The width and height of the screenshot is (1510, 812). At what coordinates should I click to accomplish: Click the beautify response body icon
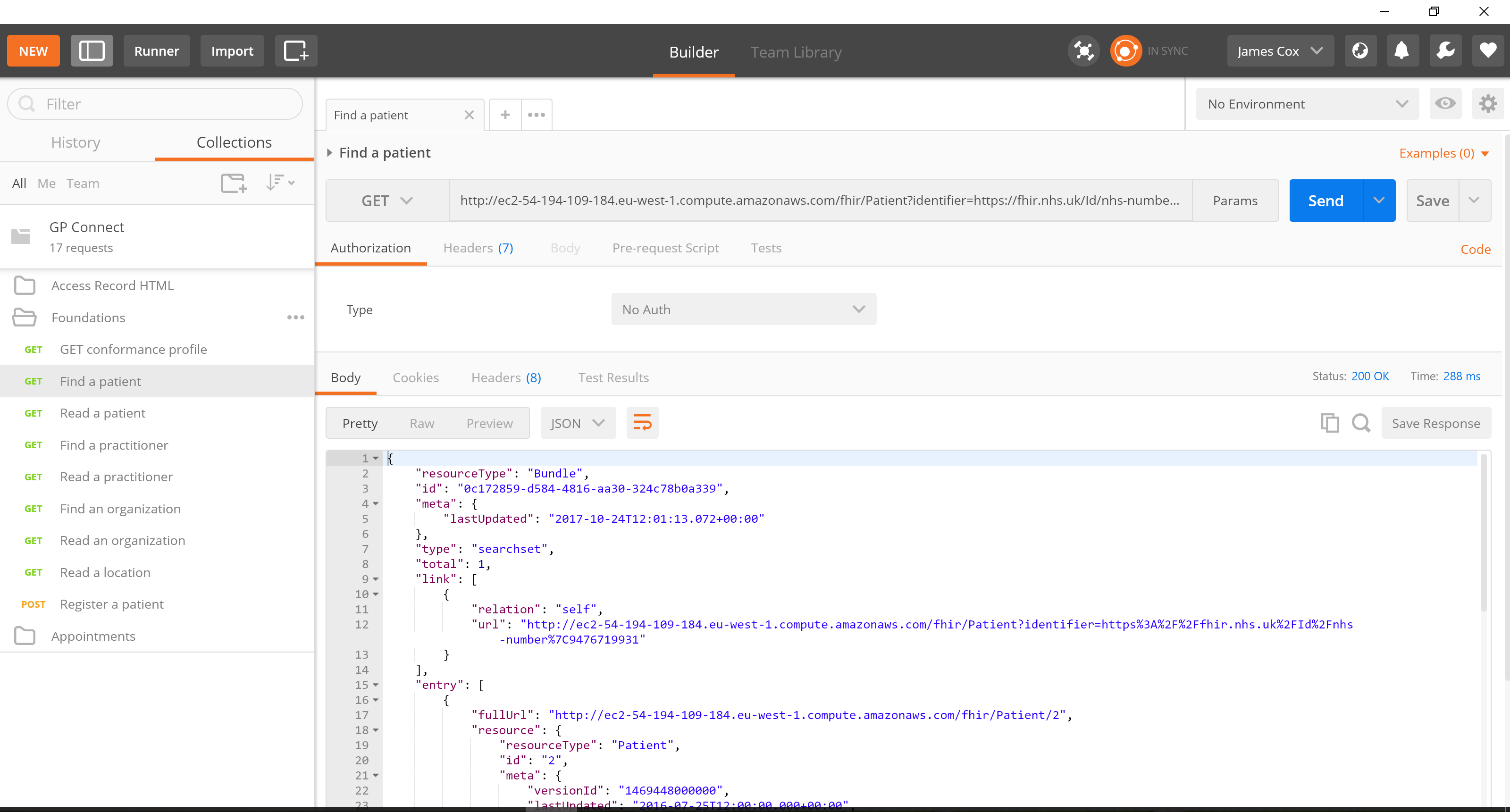tap(641, 422)
